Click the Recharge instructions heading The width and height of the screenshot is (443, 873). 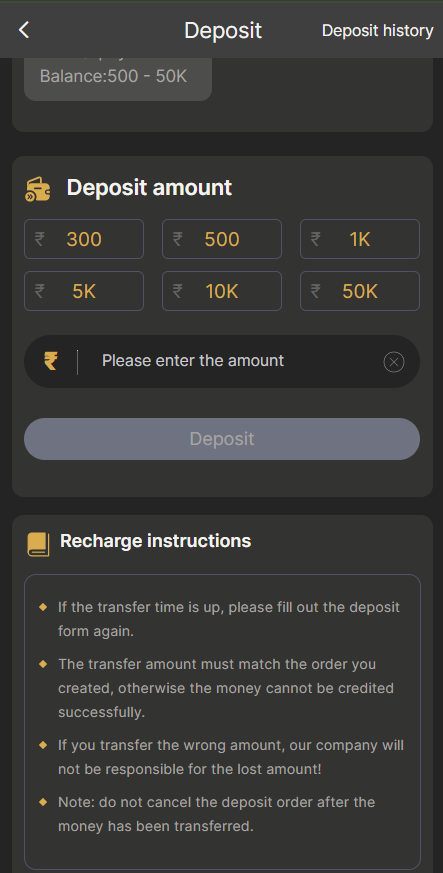155,541
